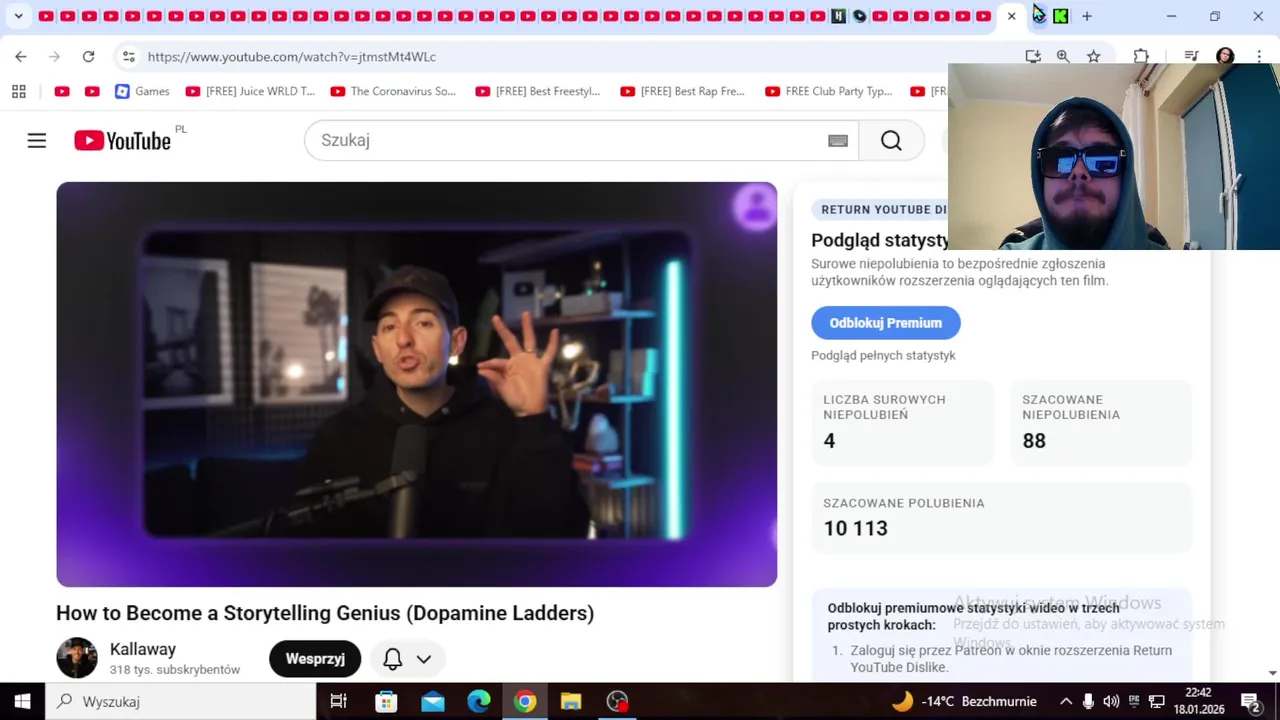Open the taskbar clock 22:42
This screenshot has width=1280, height=720.
click(x=1199, y=701)
